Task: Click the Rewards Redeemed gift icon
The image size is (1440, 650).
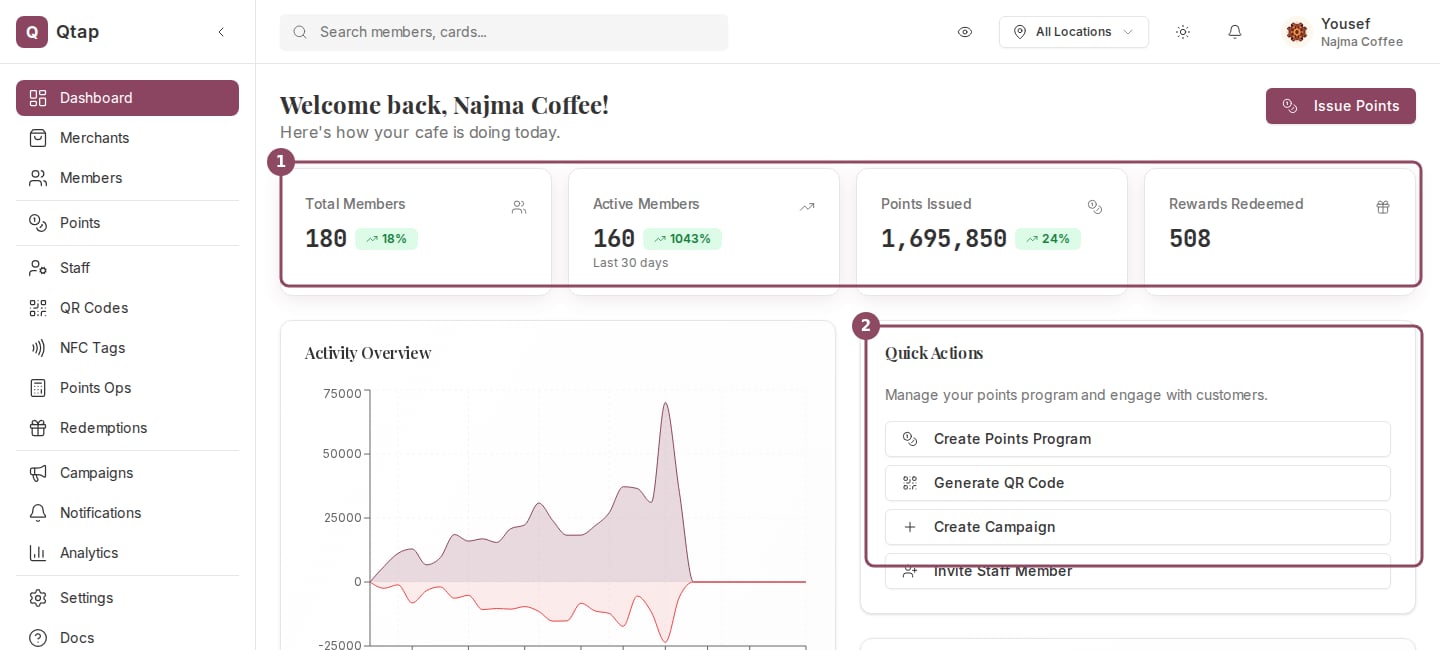Action: pos(1383,208)
